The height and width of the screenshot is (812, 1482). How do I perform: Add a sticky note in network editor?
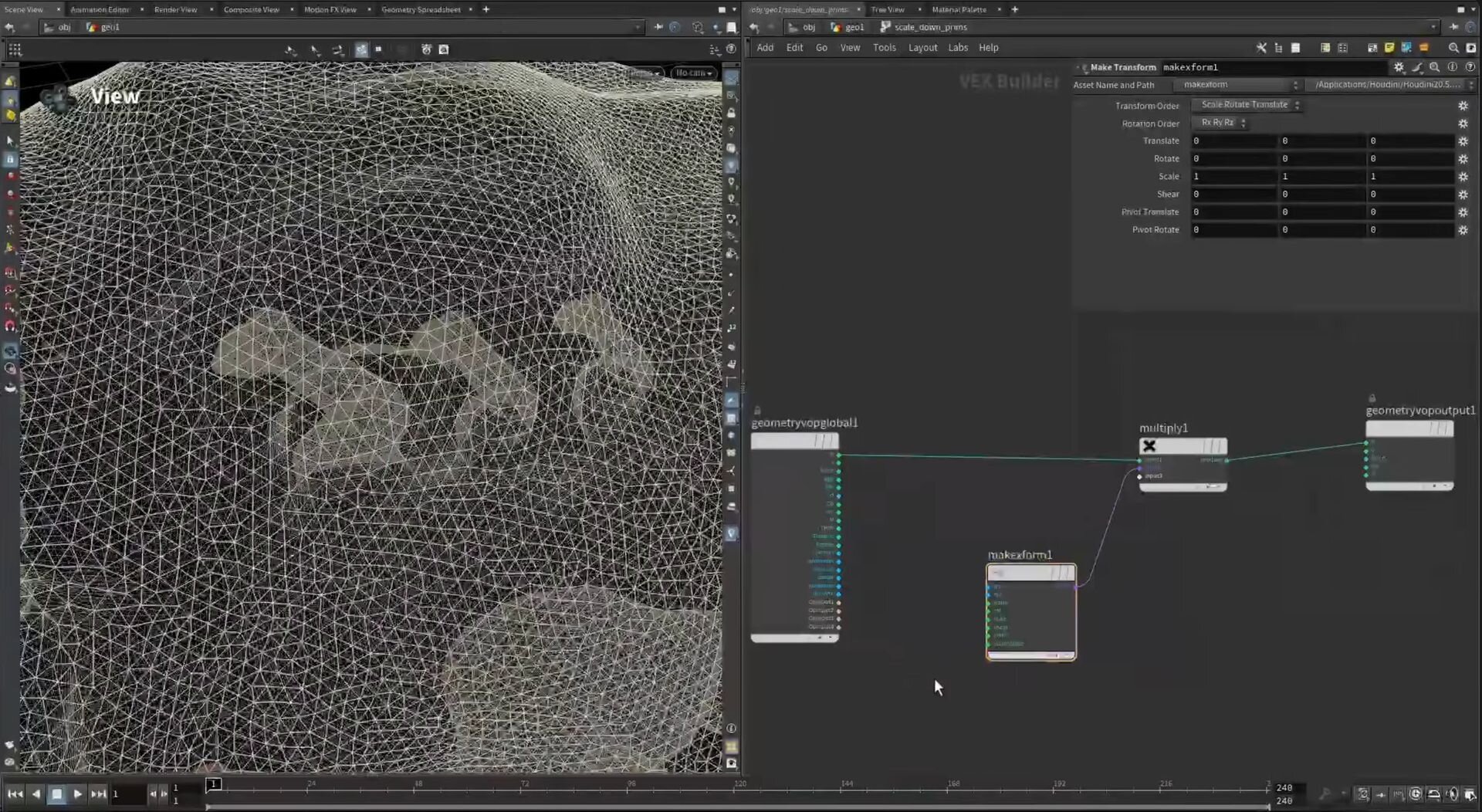pyautogui.click(x=1389, y=48)
